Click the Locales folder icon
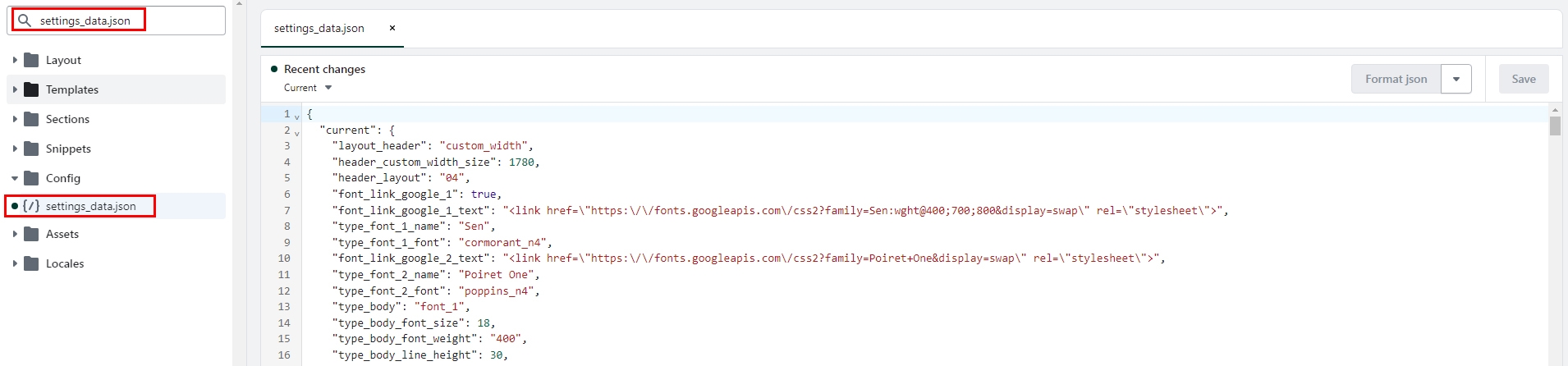 click(32, 263)
